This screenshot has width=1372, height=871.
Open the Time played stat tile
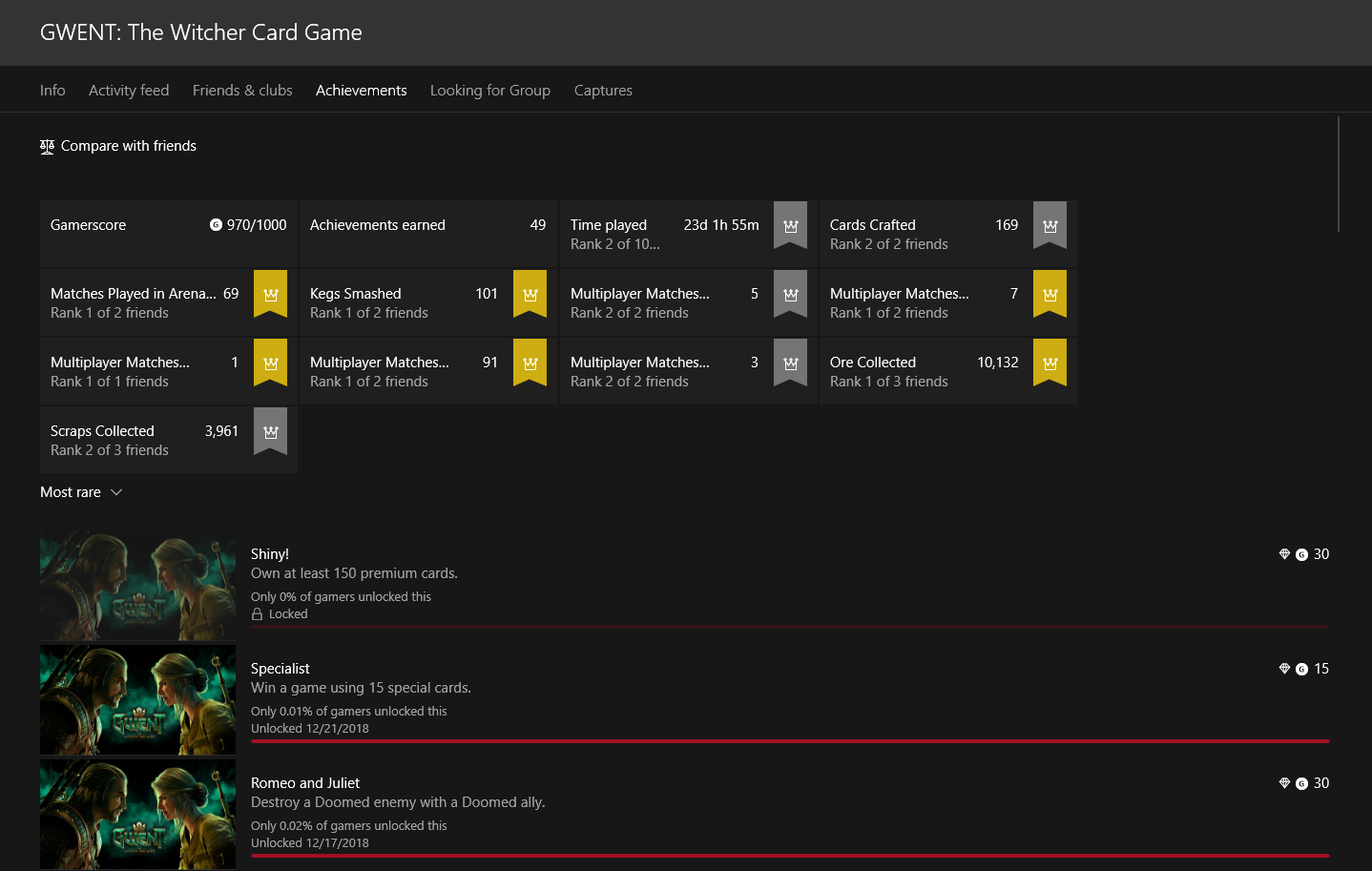coord(689,234)
